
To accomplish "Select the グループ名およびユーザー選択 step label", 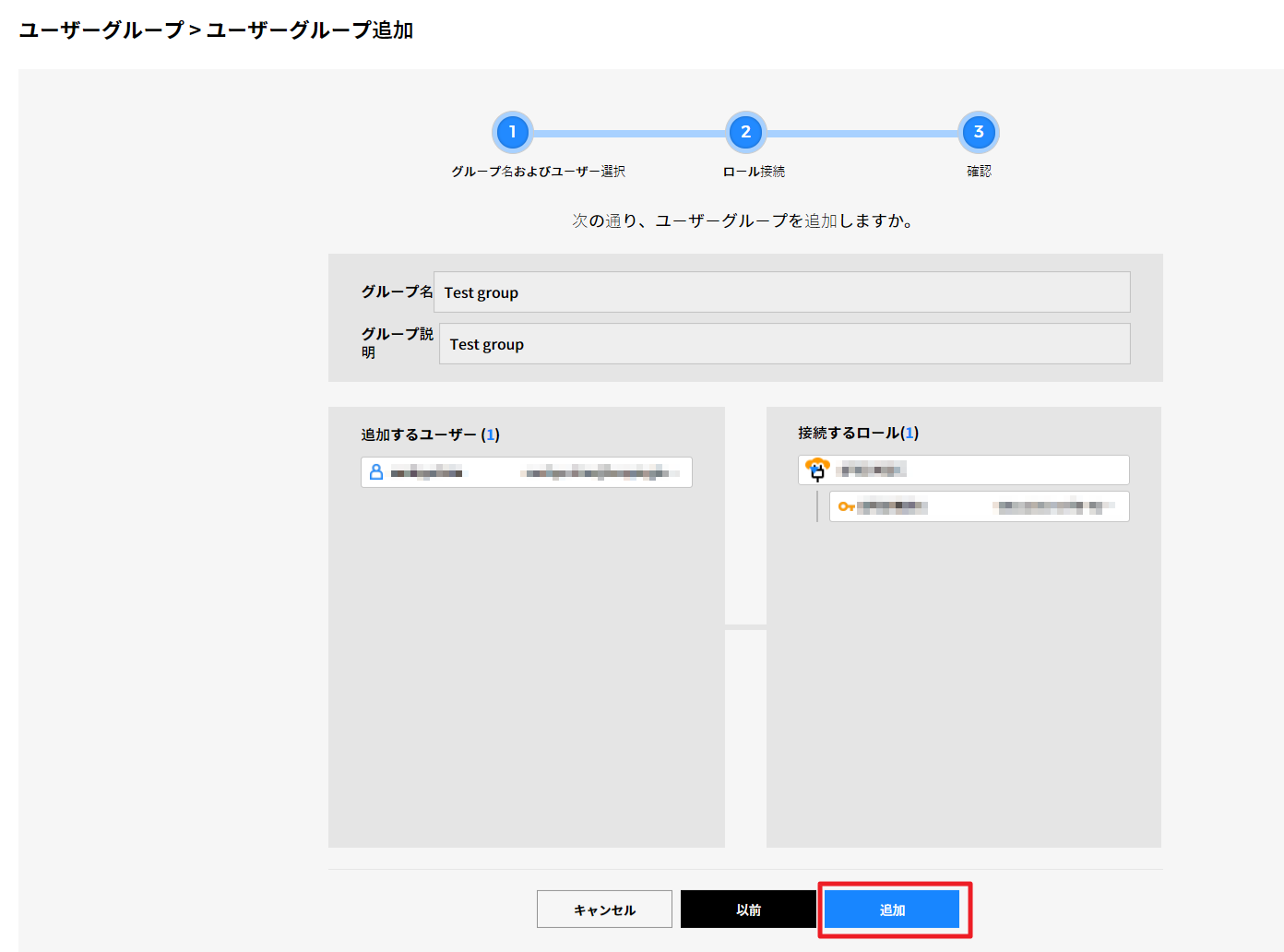I will 538,172.
